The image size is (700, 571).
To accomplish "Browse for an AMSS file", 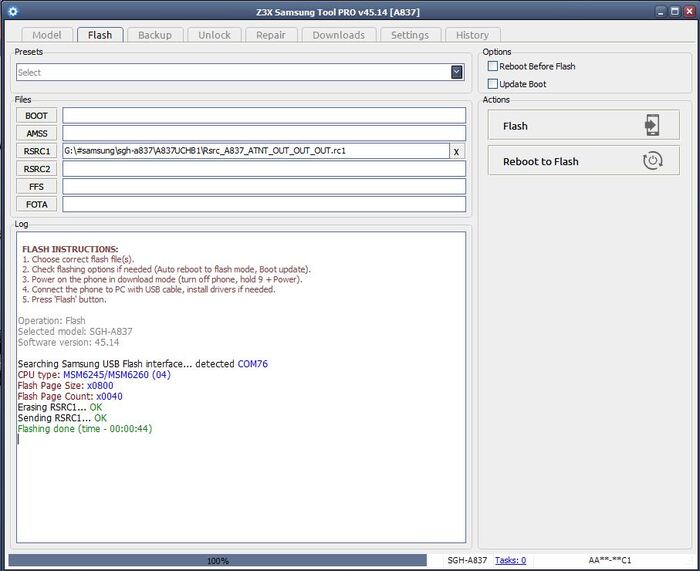I will tap(37, 133).
